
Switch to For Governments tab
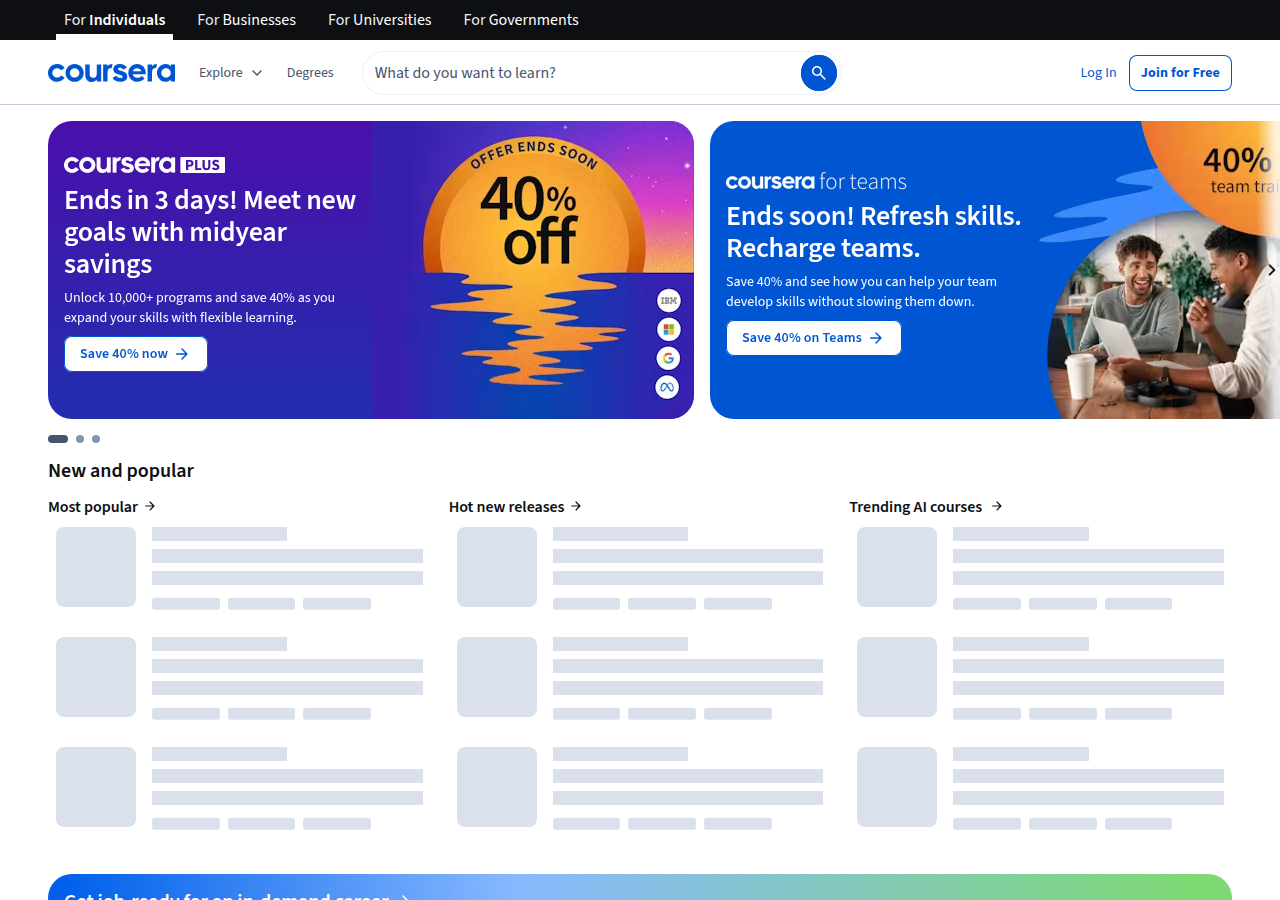coord(521,20)
